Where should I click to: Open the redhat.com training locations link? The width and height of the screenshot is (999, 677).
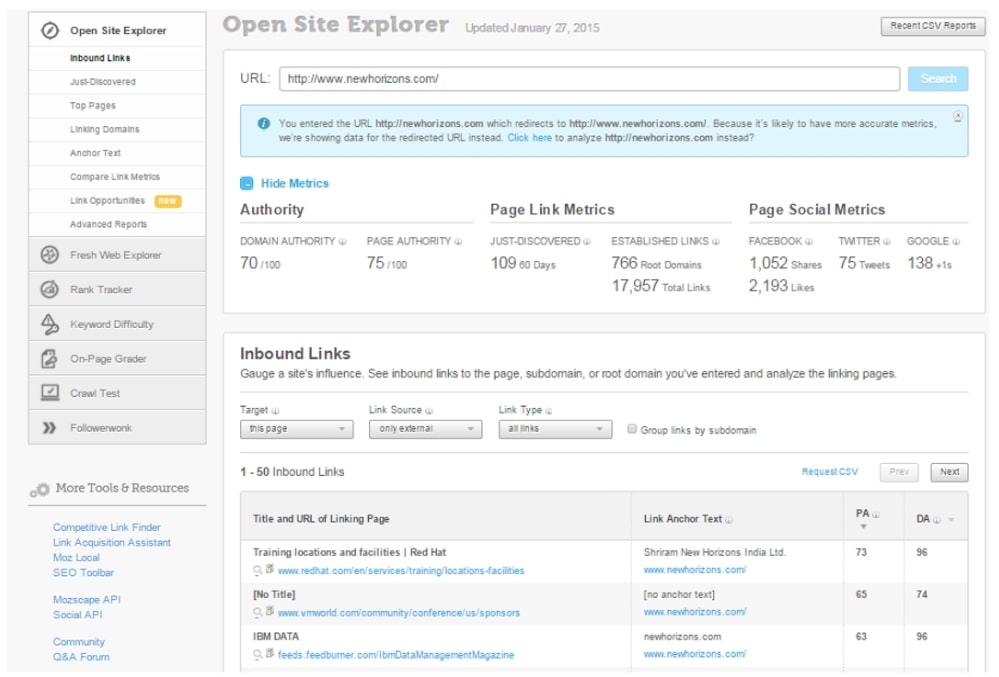(x=401, y=571)
